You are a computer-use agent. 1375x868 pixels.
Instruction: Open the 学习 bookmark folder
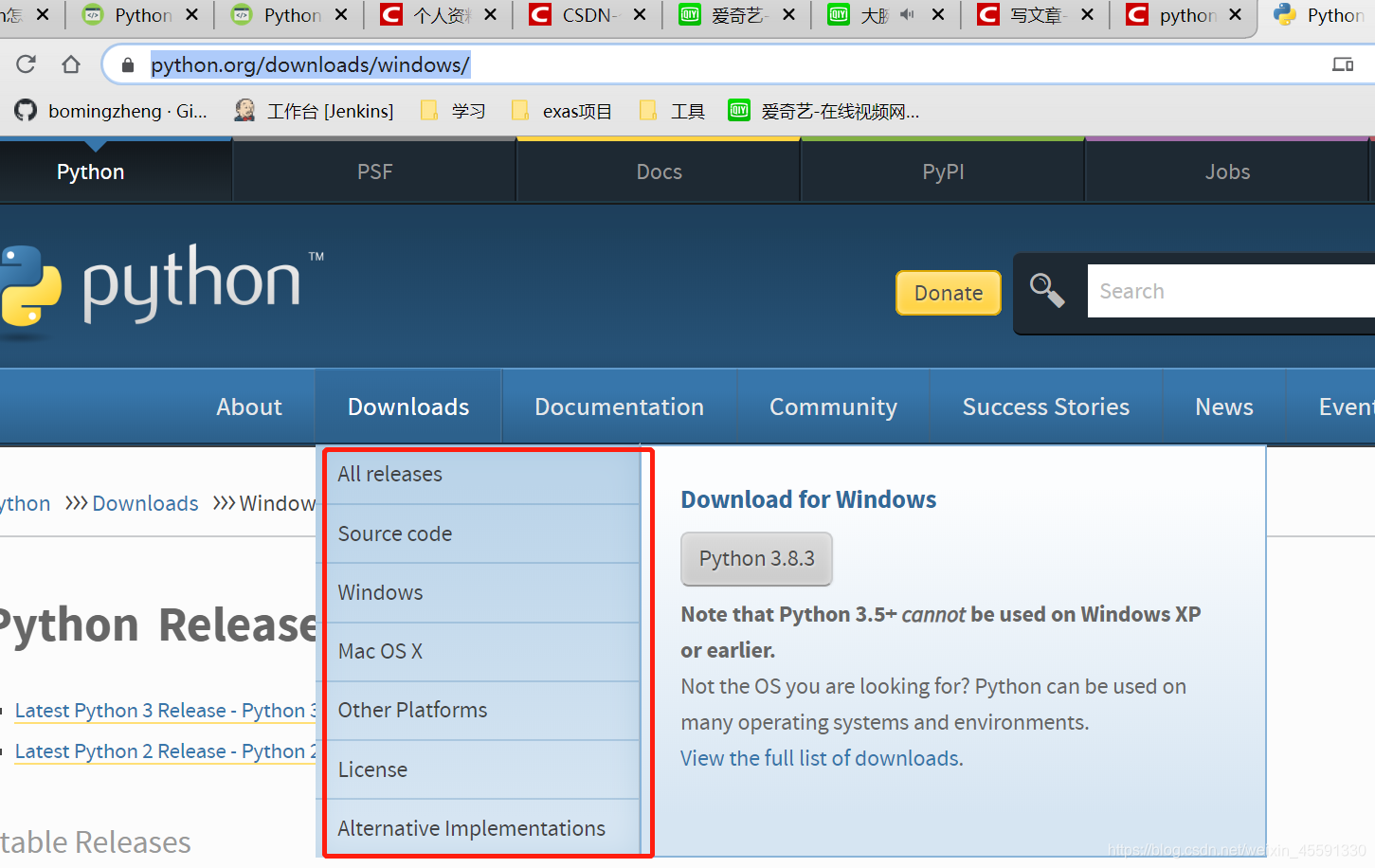point(453,111)
